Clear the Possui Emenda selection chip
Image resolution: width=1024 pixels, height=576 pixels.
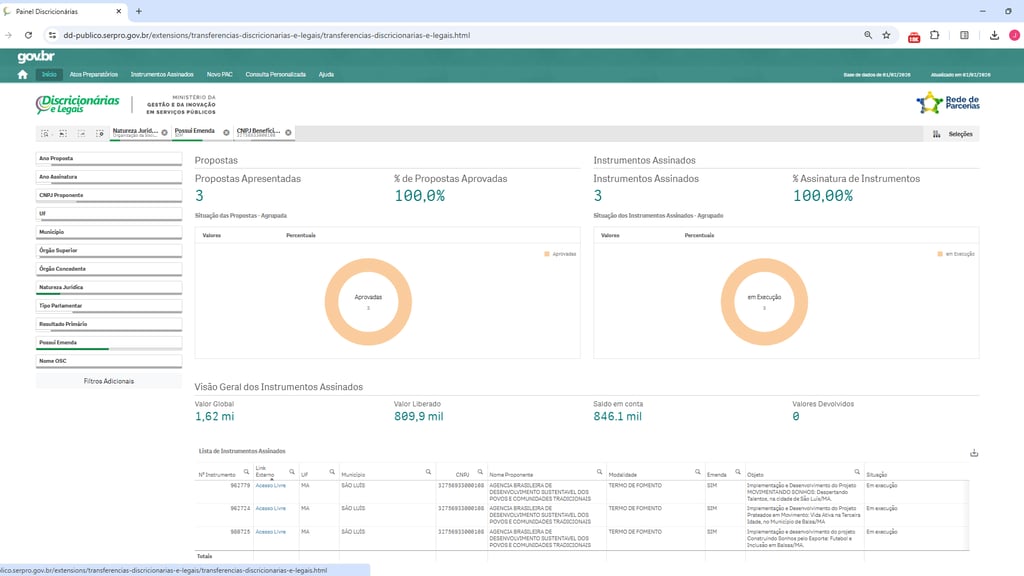(x=226, y=132)
